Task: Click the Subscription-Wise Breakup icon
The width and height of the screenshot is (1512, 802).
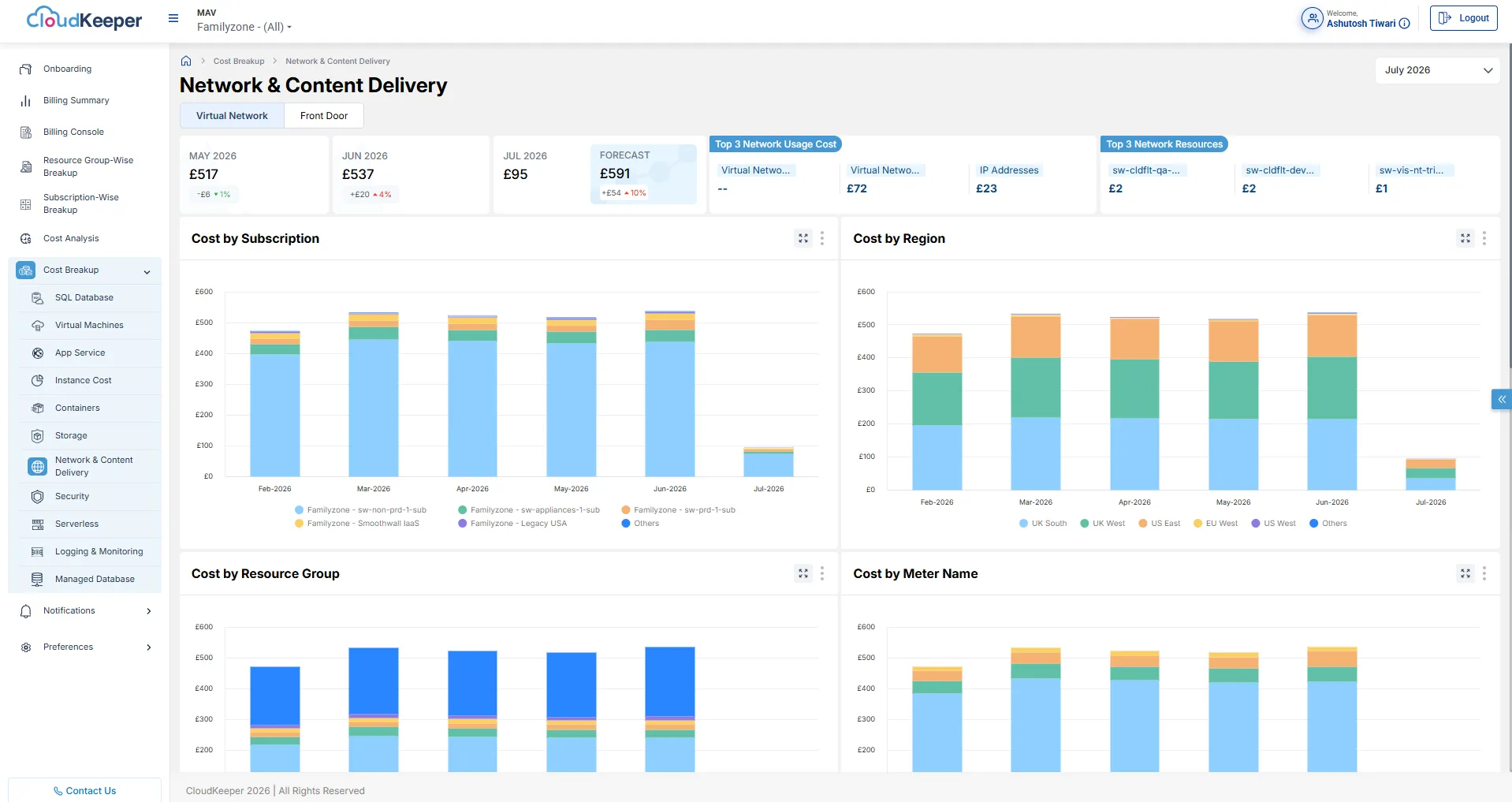Action: point(26,204)
